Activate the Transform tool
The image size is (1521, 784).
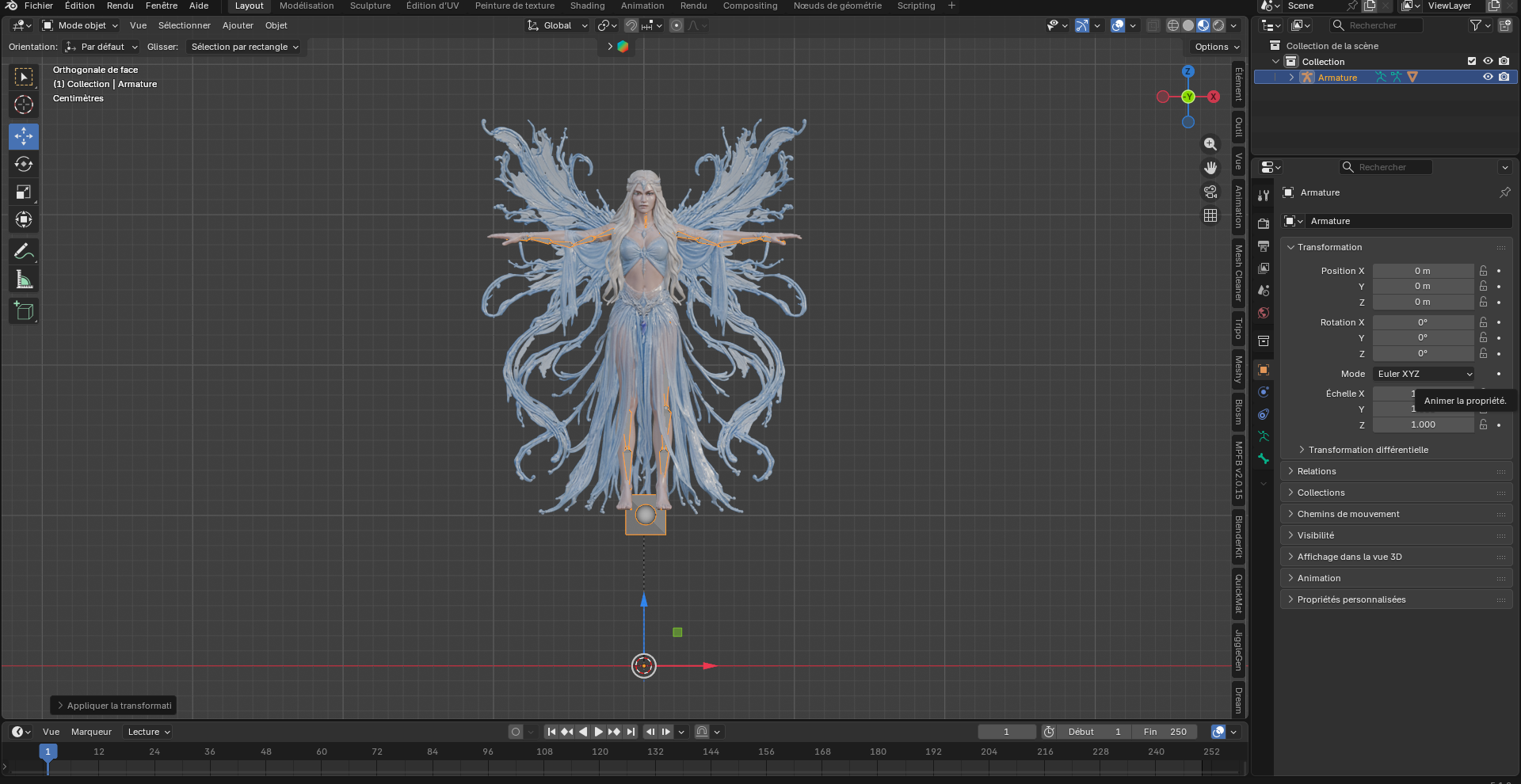point(24,219)
